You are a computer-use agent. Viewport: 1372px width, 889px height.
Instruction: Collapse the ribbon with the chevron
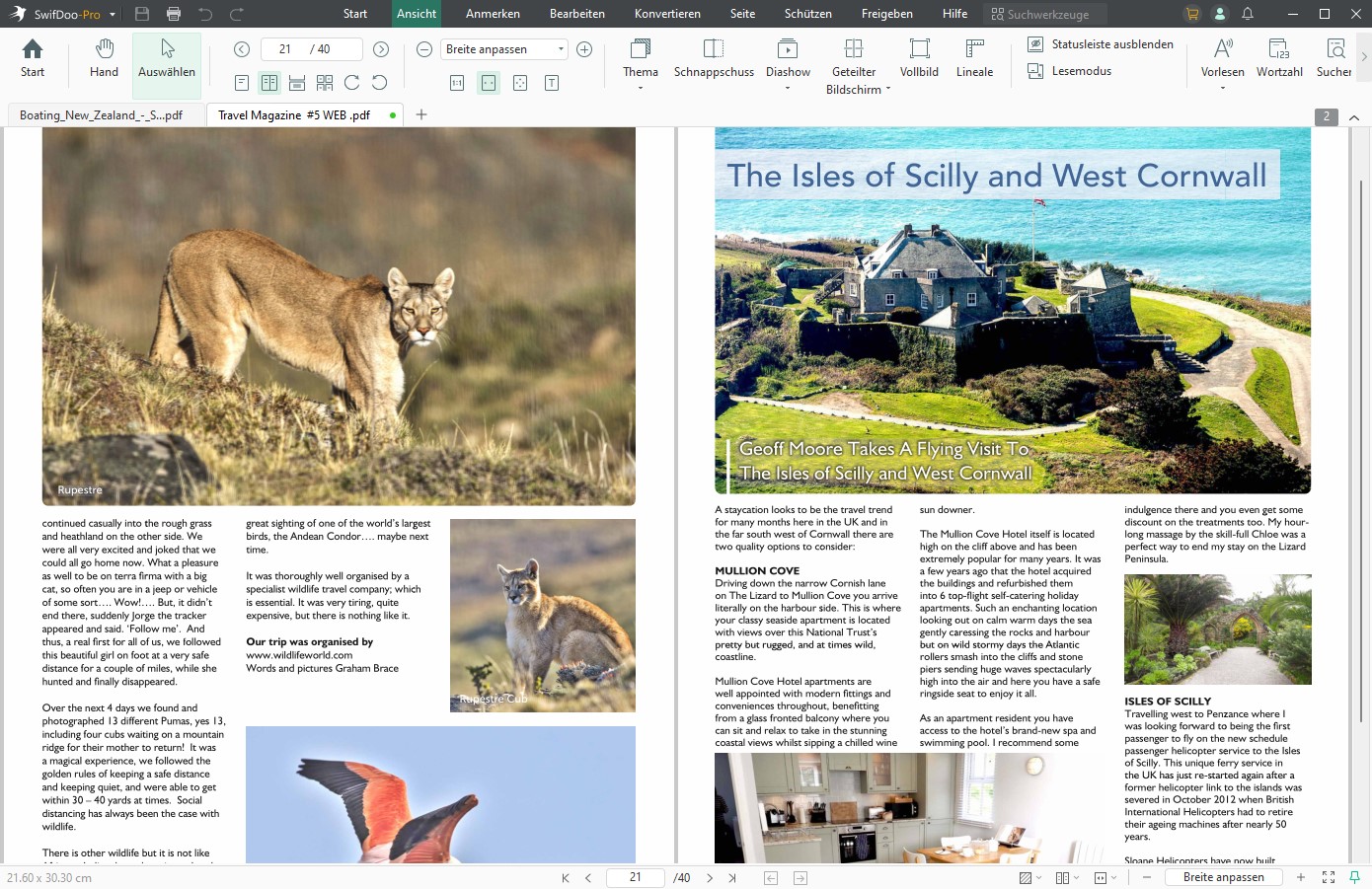(1354, 117)
